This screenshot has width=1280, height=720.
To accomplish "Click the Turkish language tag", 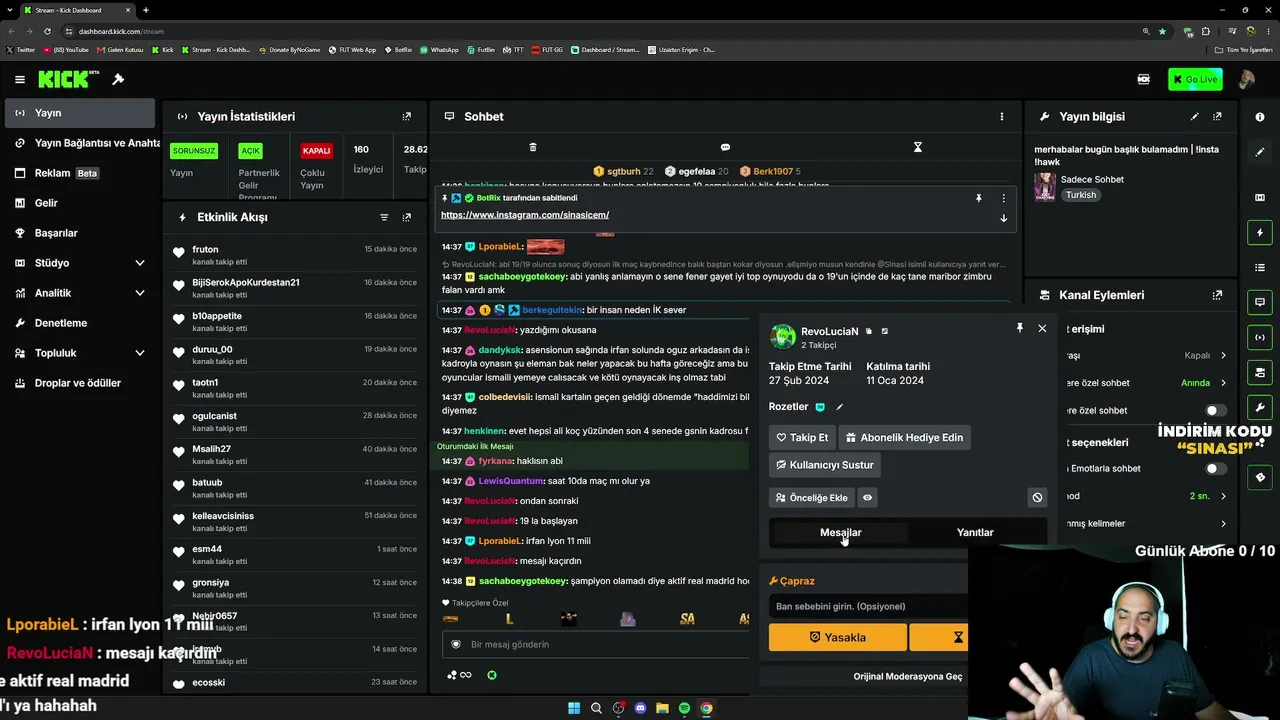I will click(1081, 195).
